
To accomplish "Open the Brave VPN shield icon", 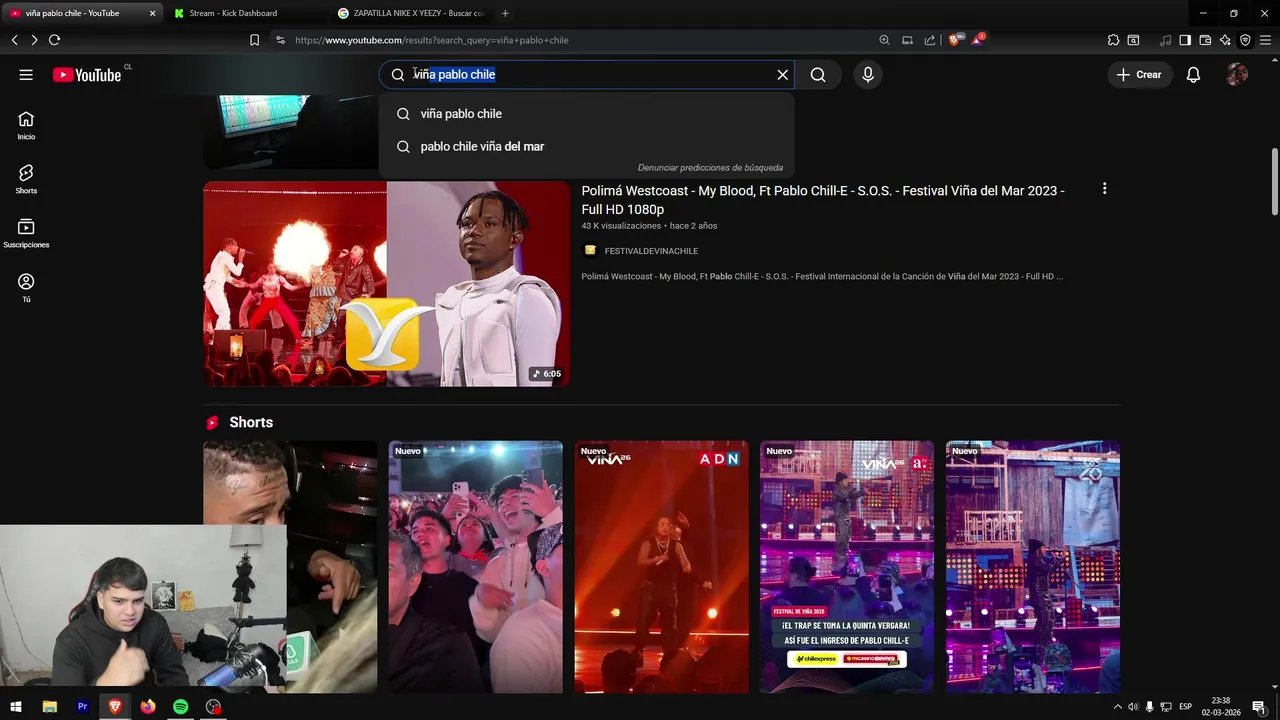I will [x=1245, y=40].
